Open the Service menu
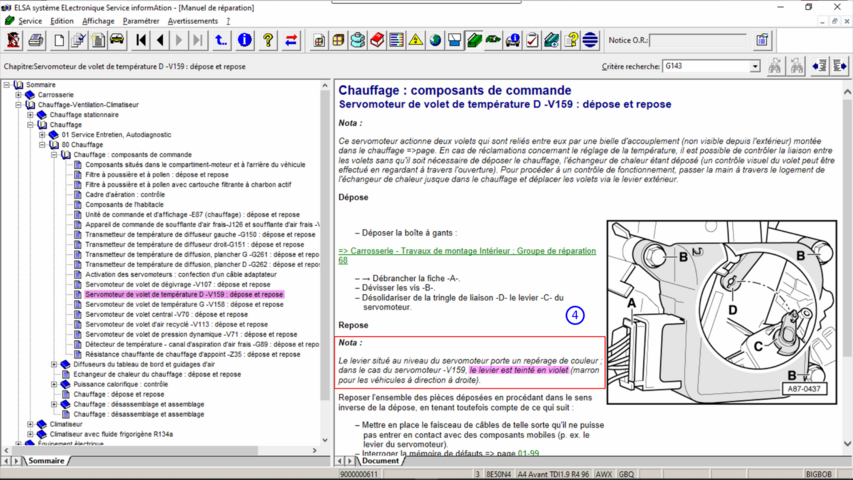 pyautogui.click(x=30, y=21)
